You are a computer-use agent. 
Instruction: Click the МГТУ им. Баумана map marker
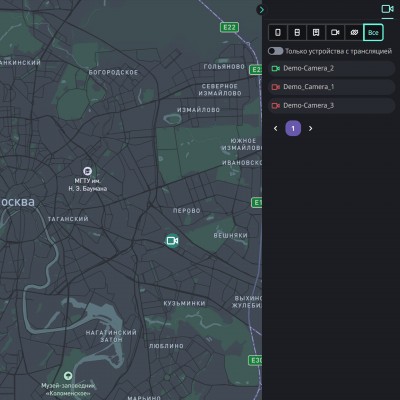[x=87, y=171]
